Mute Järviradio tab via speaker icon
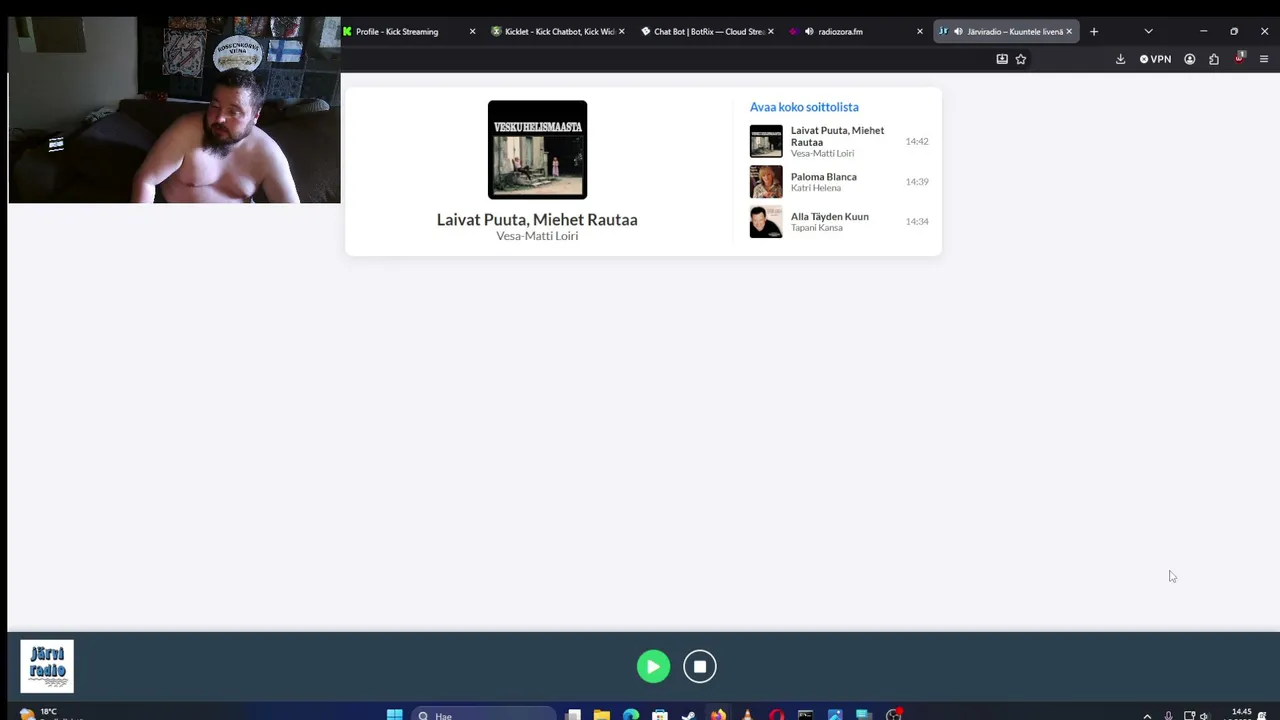Screen dimensions: 1280x720 pos(958,32)
